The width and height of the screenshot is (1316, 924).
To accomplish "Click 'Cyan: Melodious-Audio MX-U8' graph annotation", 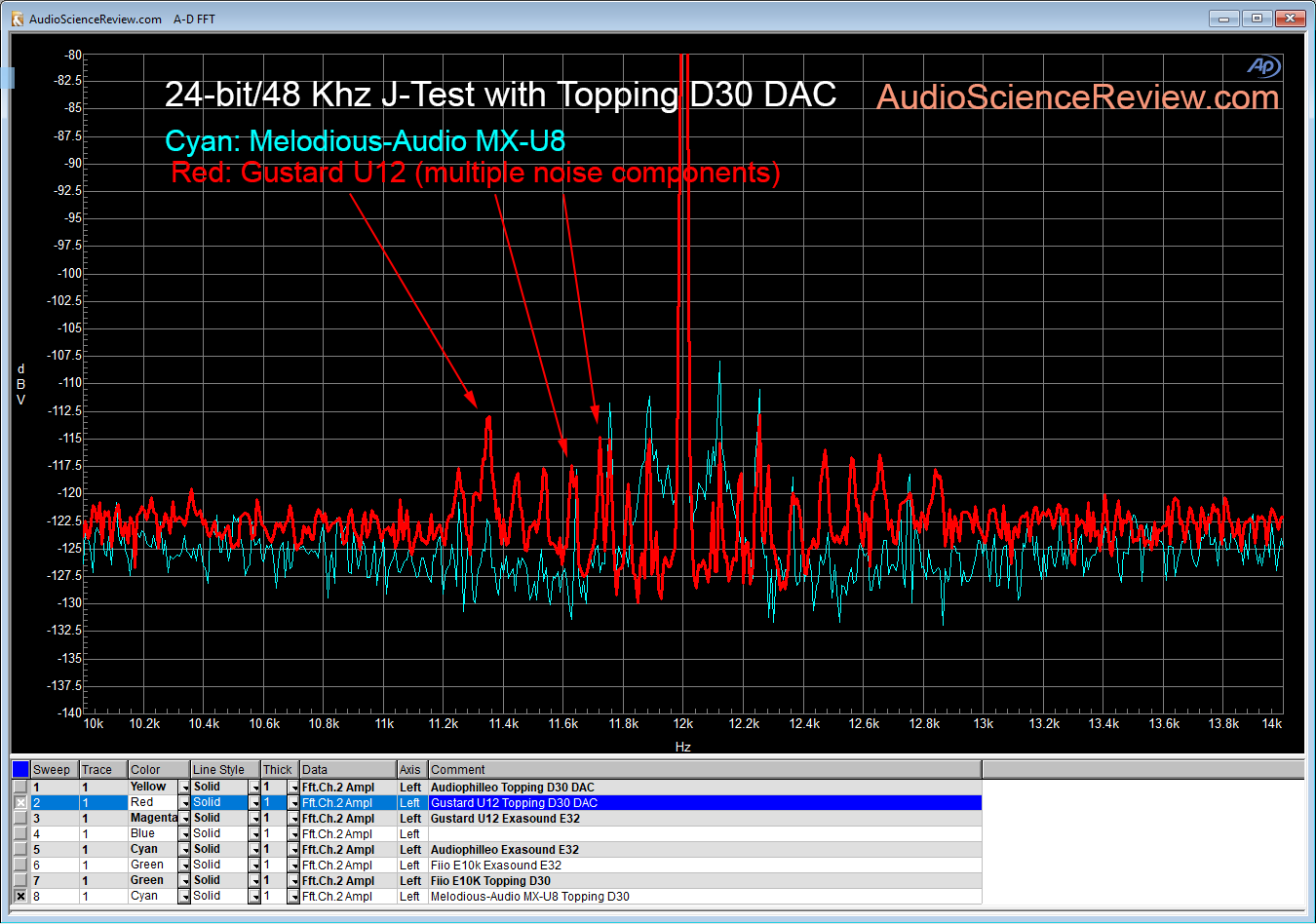I will (365, 141).
